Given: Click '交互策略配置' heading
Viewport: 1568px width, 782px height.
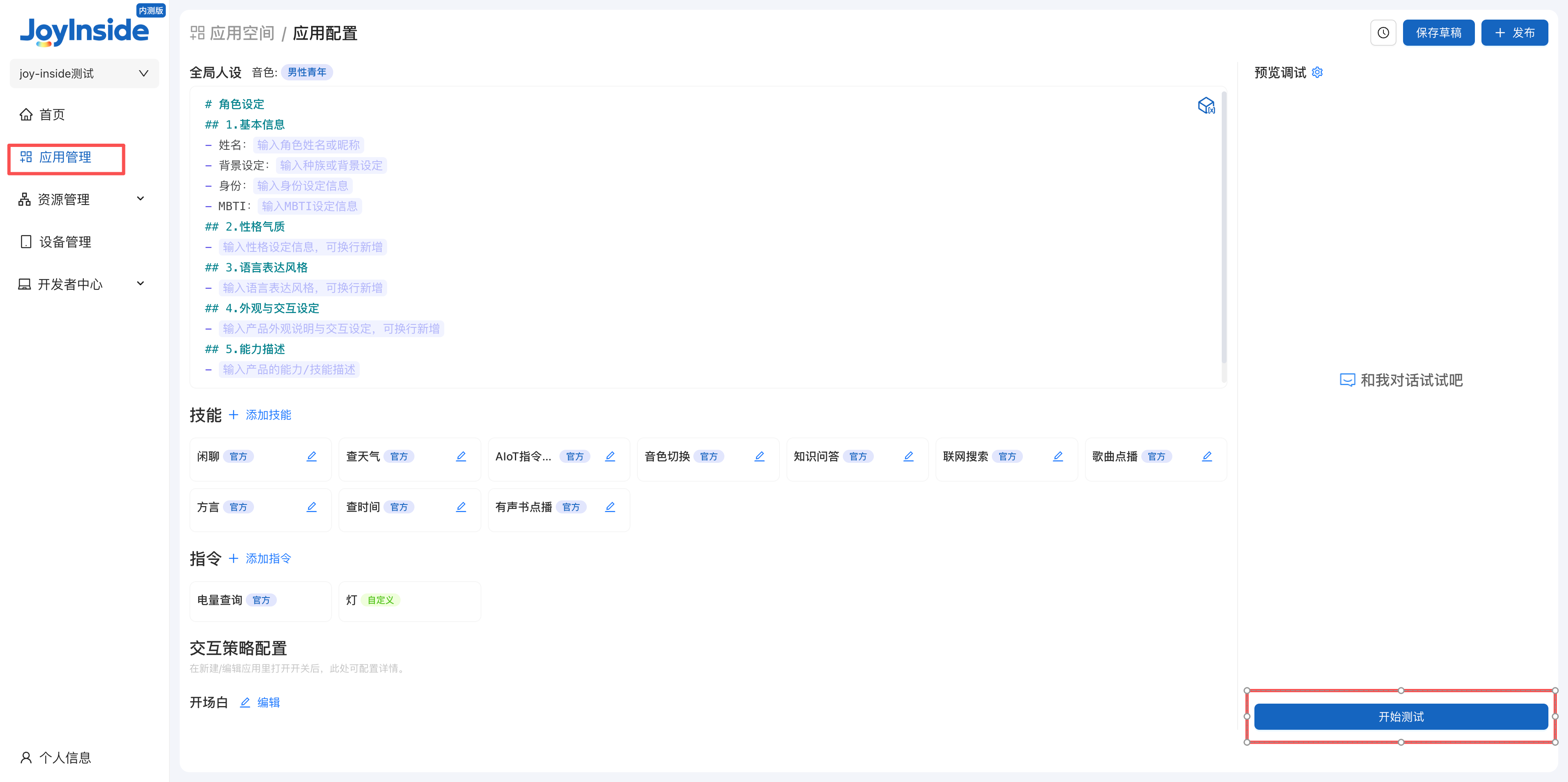Looking at the screenshot, I should 238,648.
